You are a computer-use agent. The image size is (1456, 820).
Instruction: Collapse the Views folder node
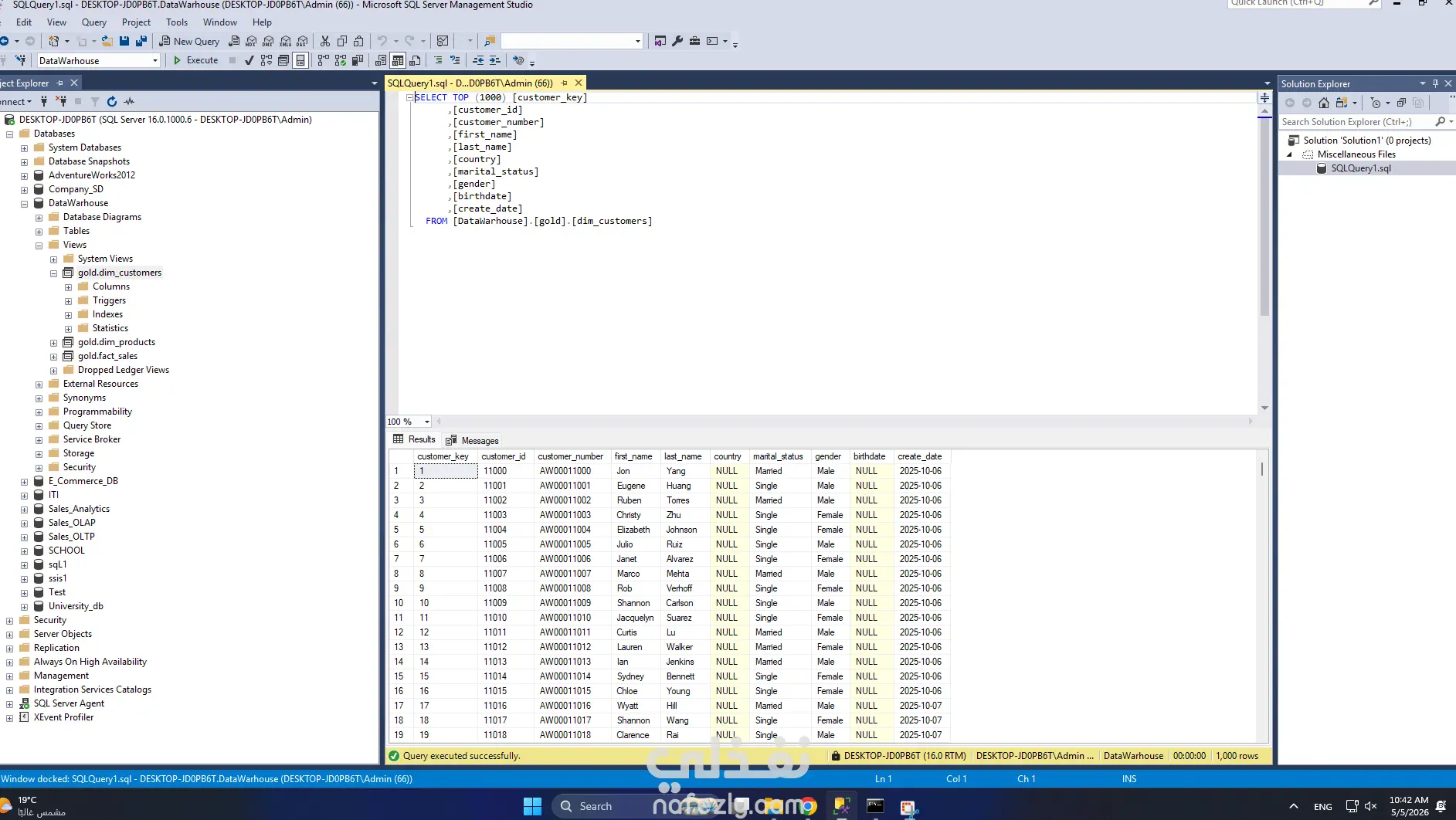coord(39,245)
